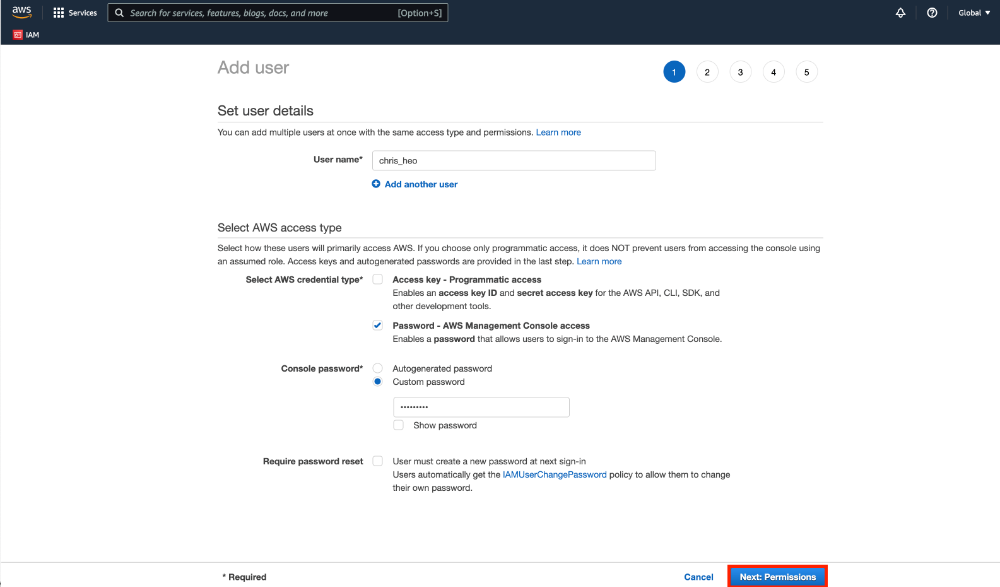The image size is (1000, 587).
Task: Open Learn more under Set user details
Action: tap(558, 132)
